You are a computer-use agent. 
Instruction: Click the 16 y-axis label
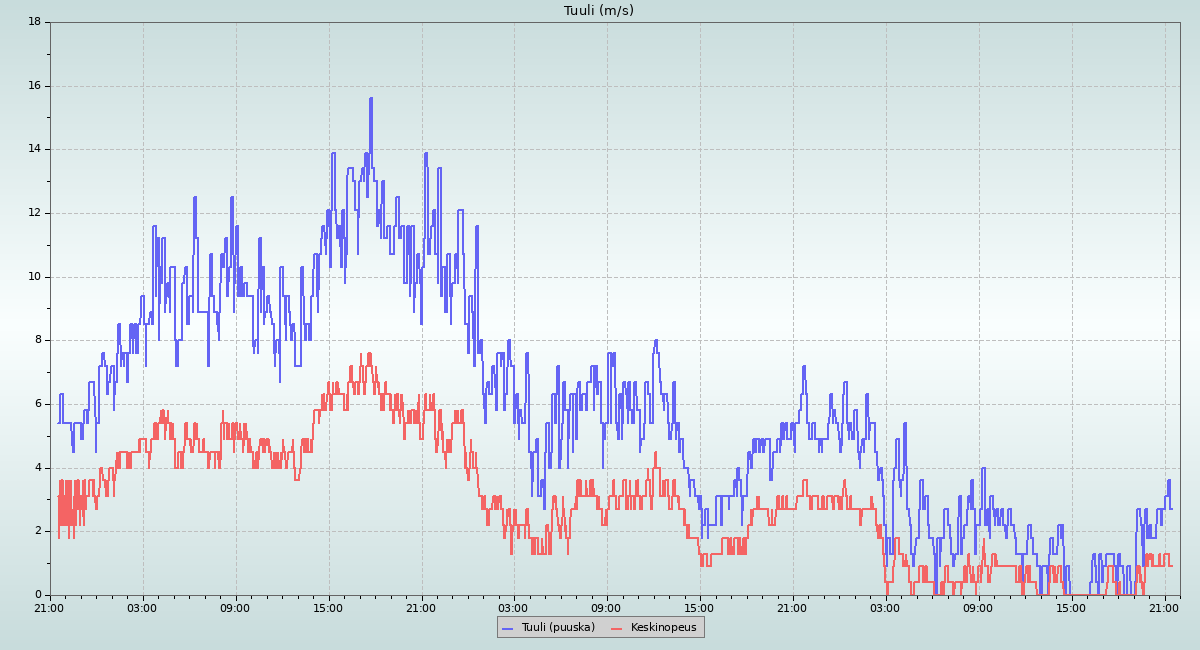tap(34, 86)
